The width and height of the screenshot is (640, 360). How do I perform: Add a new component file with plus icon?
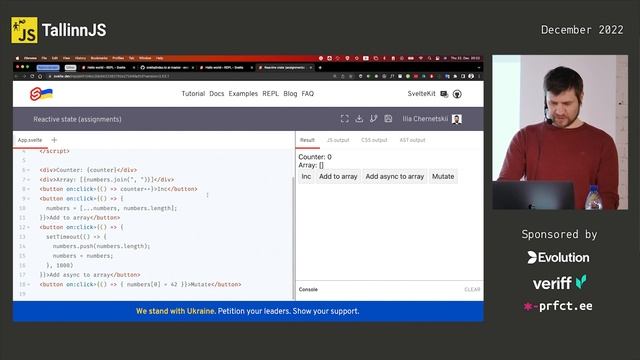point(54,140)
